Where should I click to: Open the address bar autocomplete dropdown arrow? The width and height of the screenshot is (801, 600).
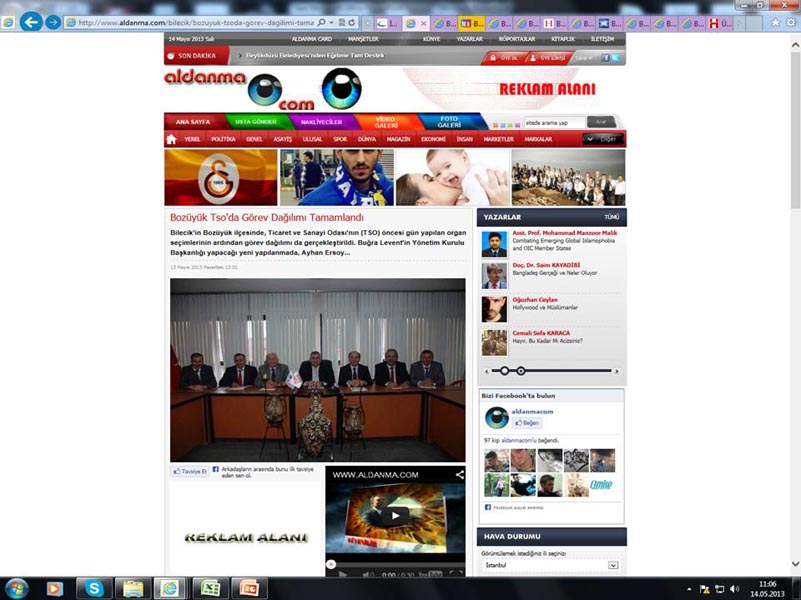coord(332,23)
